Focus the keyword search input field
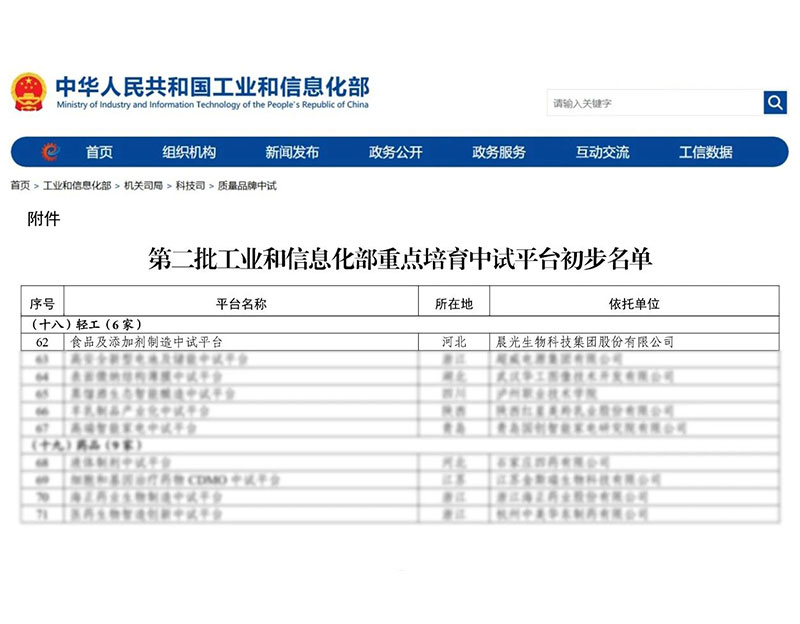 (655, 103)
